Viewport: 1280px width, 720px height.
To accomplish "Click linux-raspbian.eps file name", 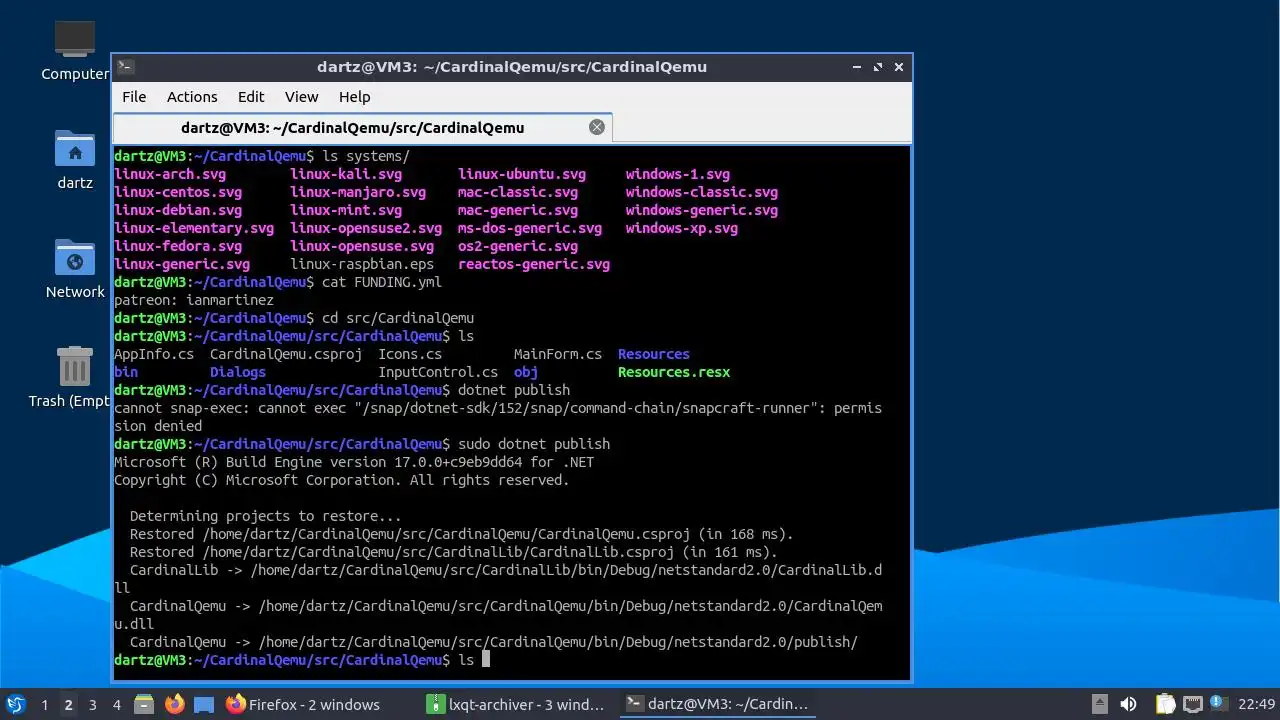I will tap(362, 264).
